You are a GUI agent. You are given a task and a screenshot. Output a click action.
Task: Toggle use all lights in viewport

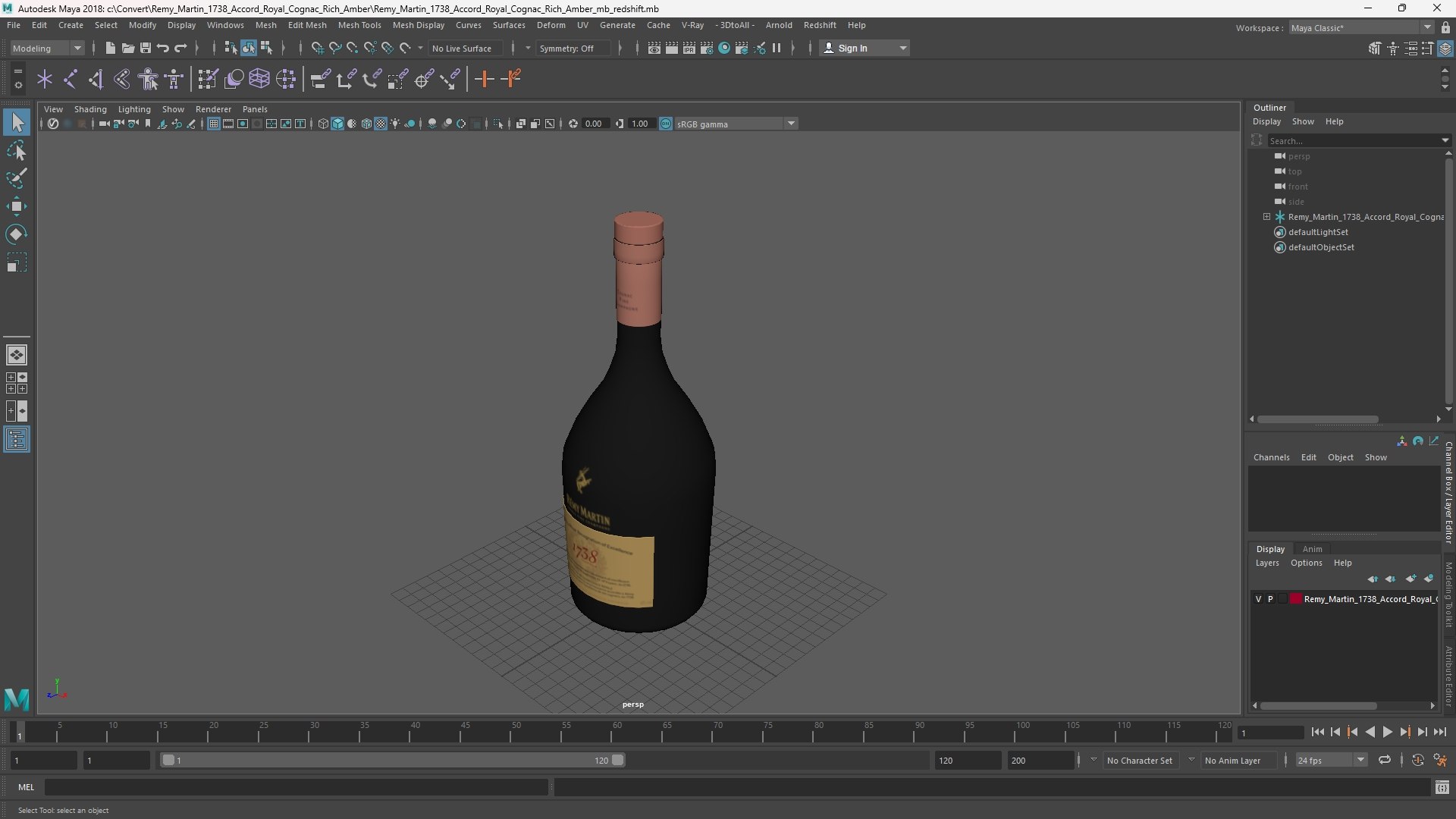[x=395, y=124]
